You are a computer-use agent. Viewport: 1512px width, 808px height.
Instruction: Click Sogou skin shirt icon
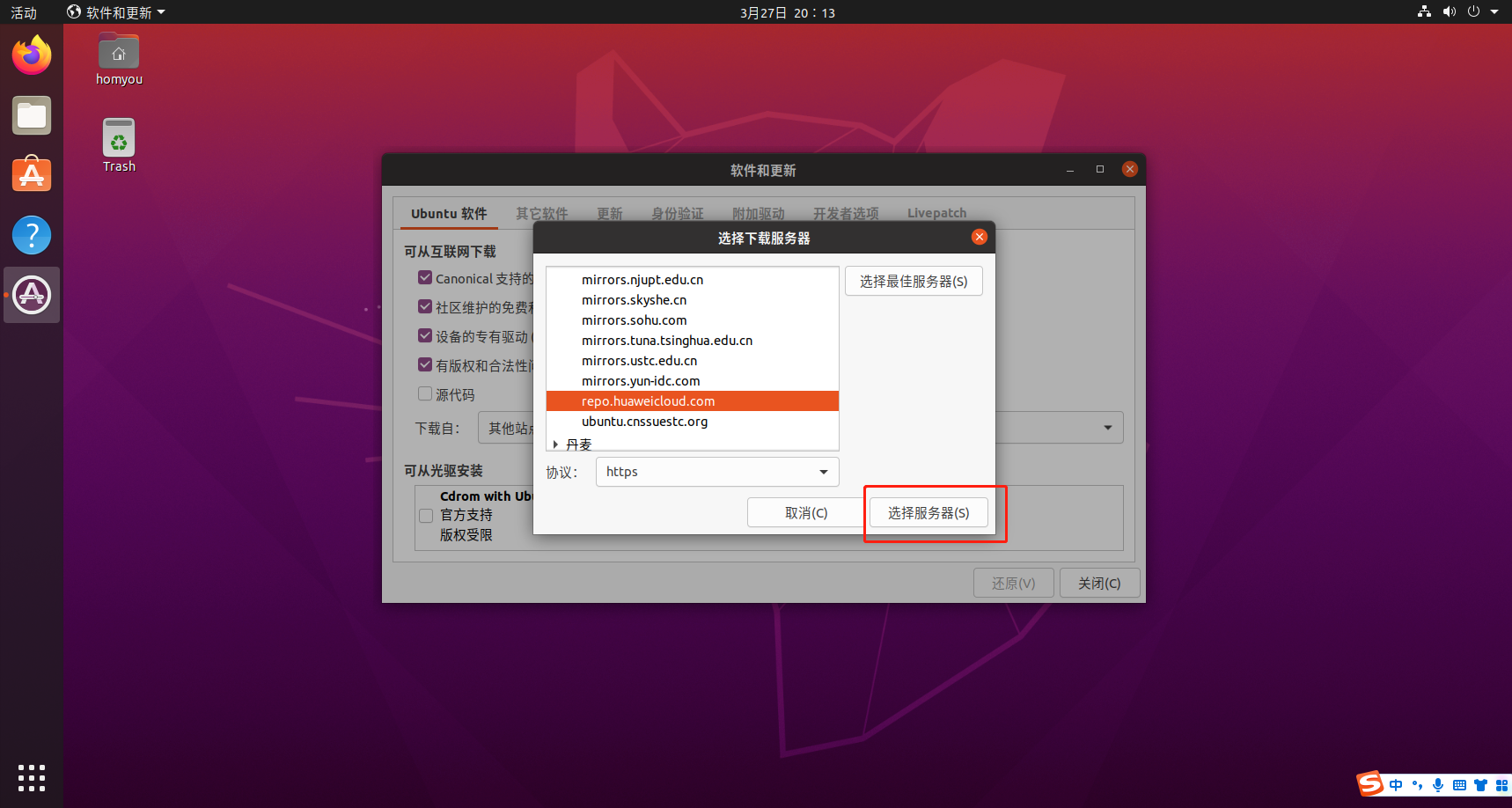tap(1480, 785)
